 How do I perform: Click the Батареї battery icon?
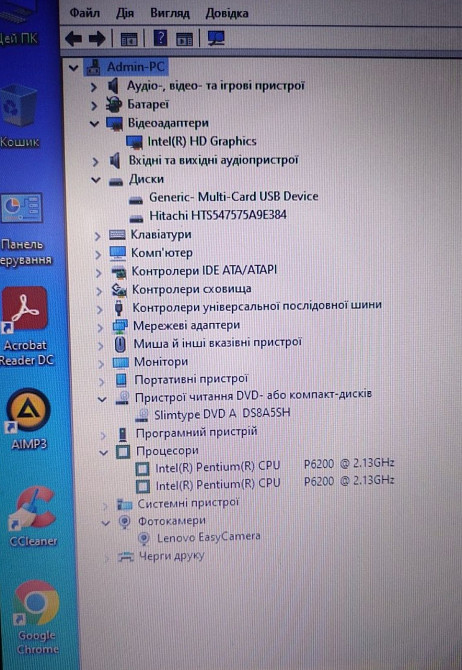[x=114, y=104]
